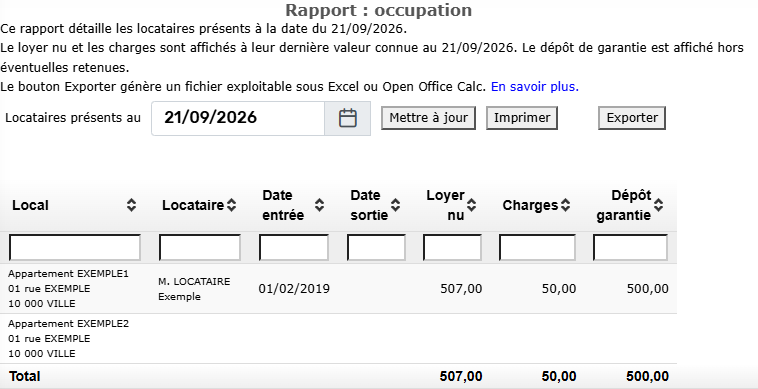The width and height of the screenshot is (758, 389).
Task: Click the Locataire column filter box
Action: coord(200,247)
